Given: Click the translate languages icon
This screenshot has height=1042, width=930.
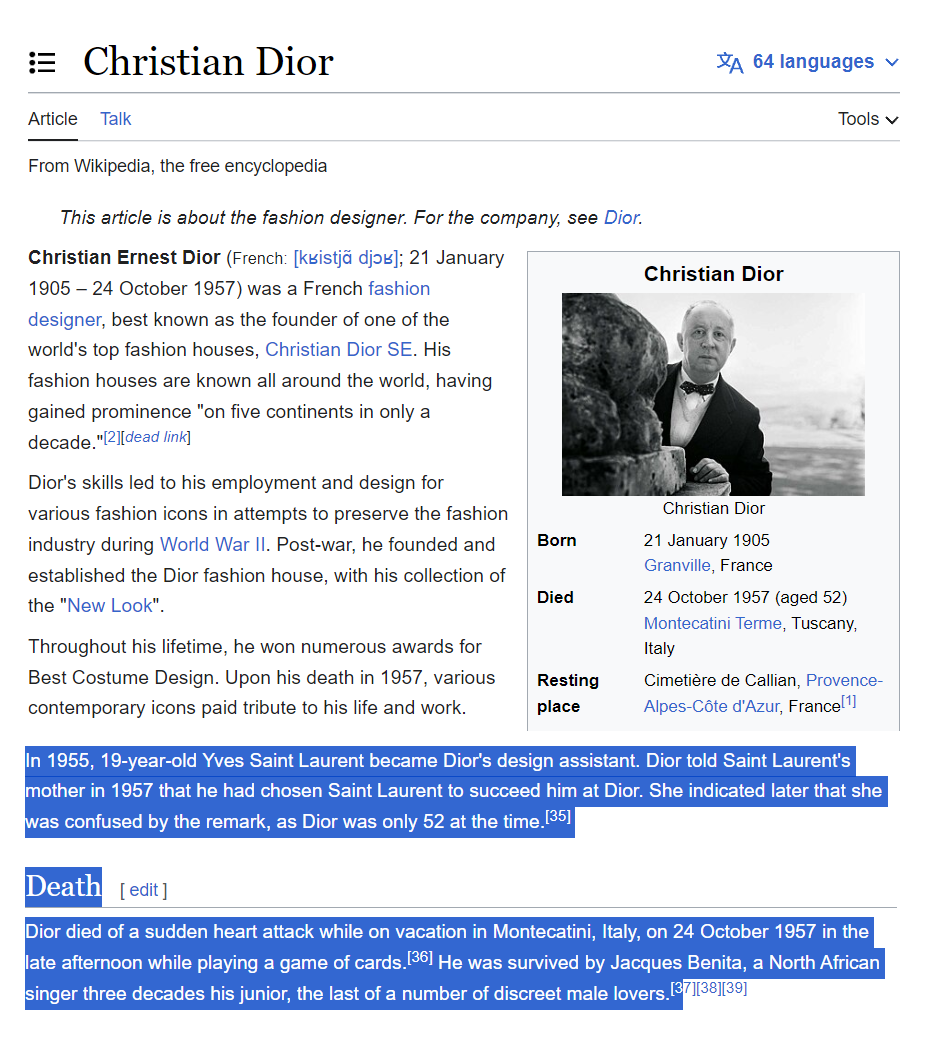Looking at the screenshot, I should [x=729, y=62].
